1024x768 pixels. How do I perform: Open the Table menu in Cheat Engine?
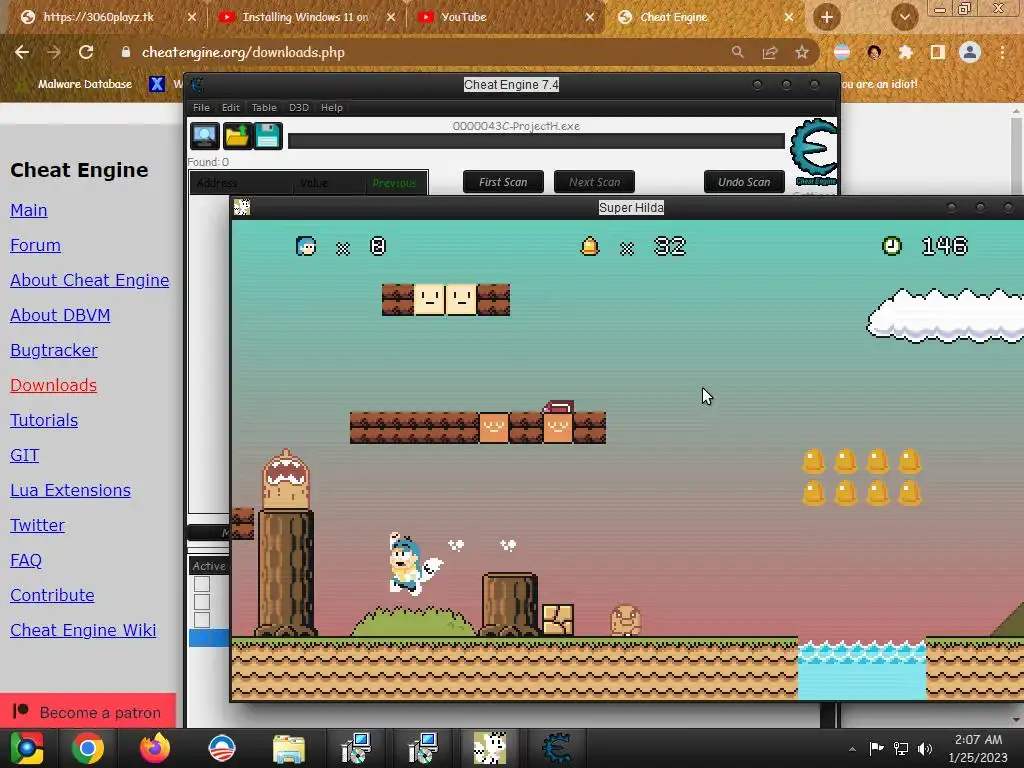point(264,108)
